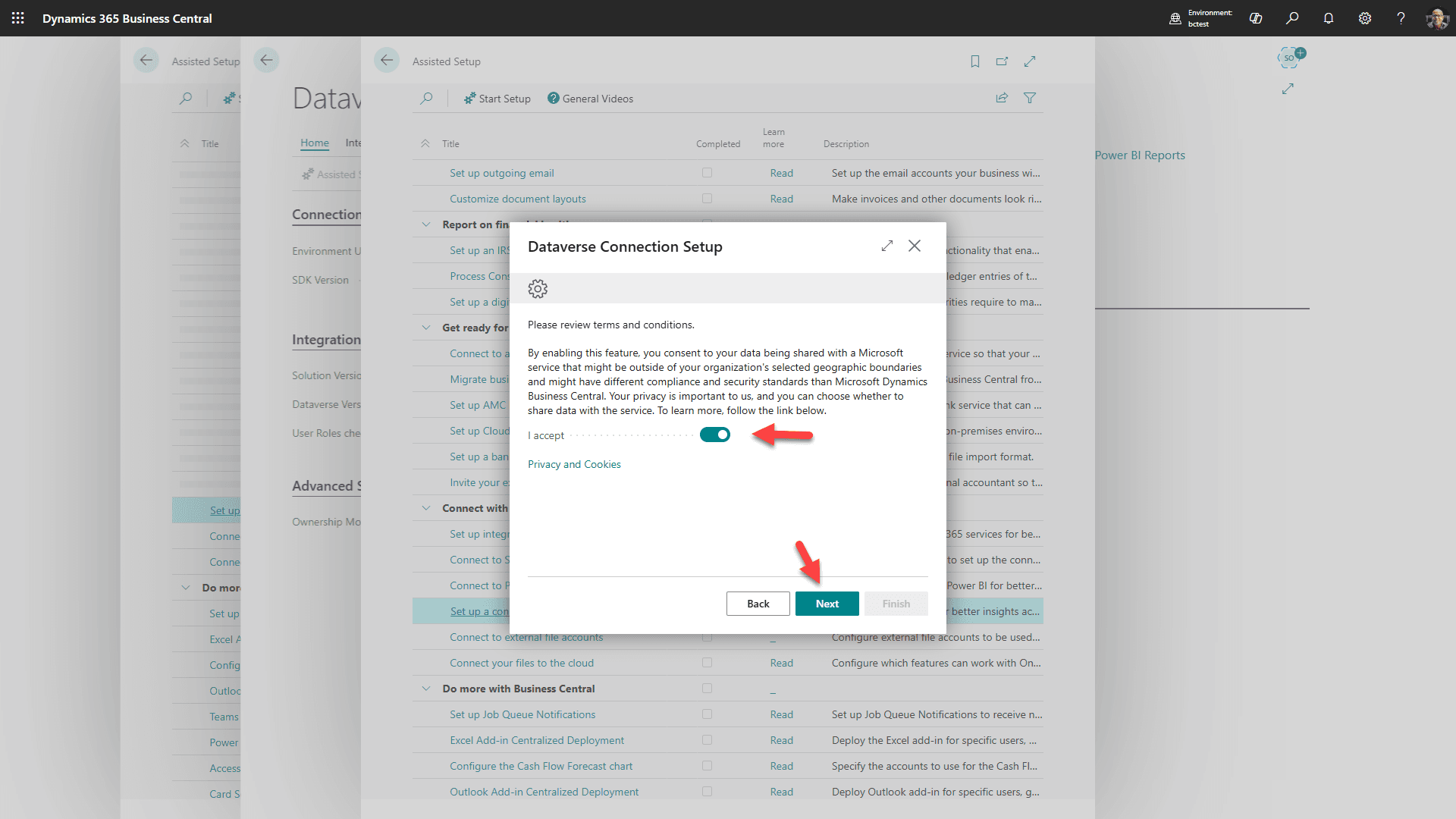Collapse the Do more with Business Central group
1456x819 pixels.
click(x=426, y=689)
